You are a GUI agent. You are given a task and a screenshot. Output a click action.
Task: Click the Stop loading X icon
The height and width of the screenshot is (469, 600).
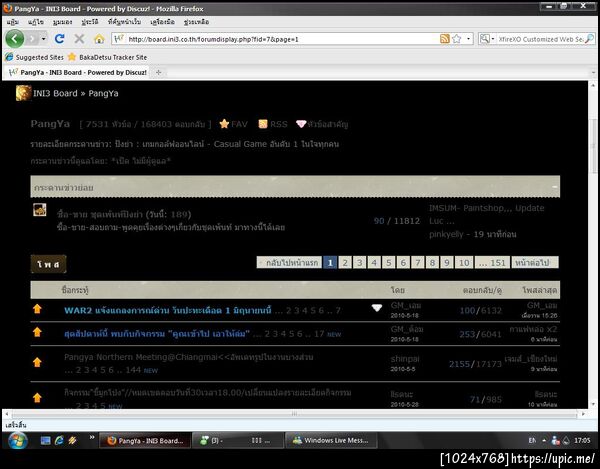[x=79, y=39]
